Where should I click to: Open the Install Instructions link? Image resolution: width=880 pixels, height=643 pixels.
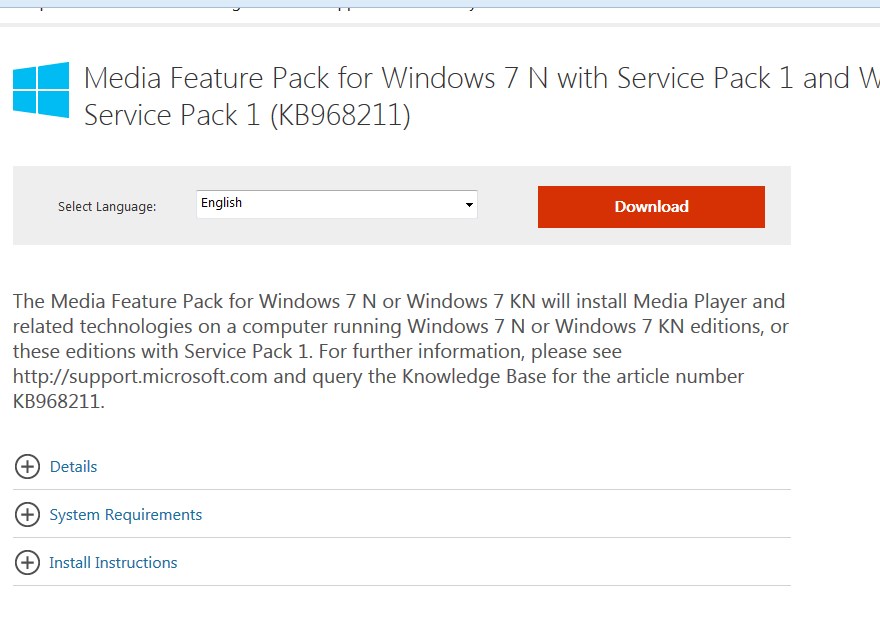click(x=113, y=563)
